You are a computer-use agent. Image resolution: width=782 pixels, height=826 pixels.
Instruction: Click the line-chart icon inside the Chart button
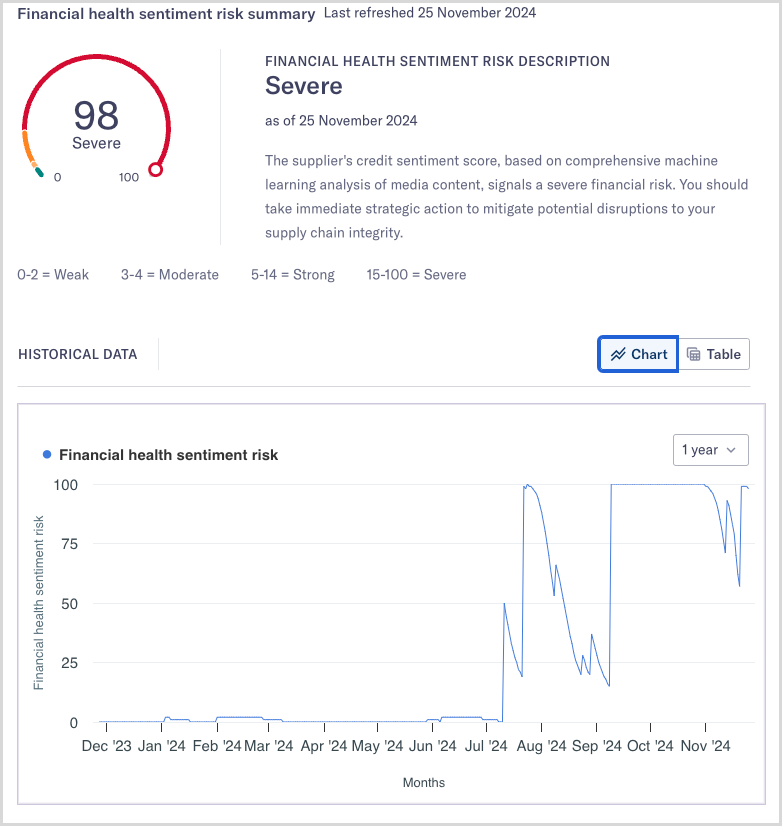pos(617,354)
